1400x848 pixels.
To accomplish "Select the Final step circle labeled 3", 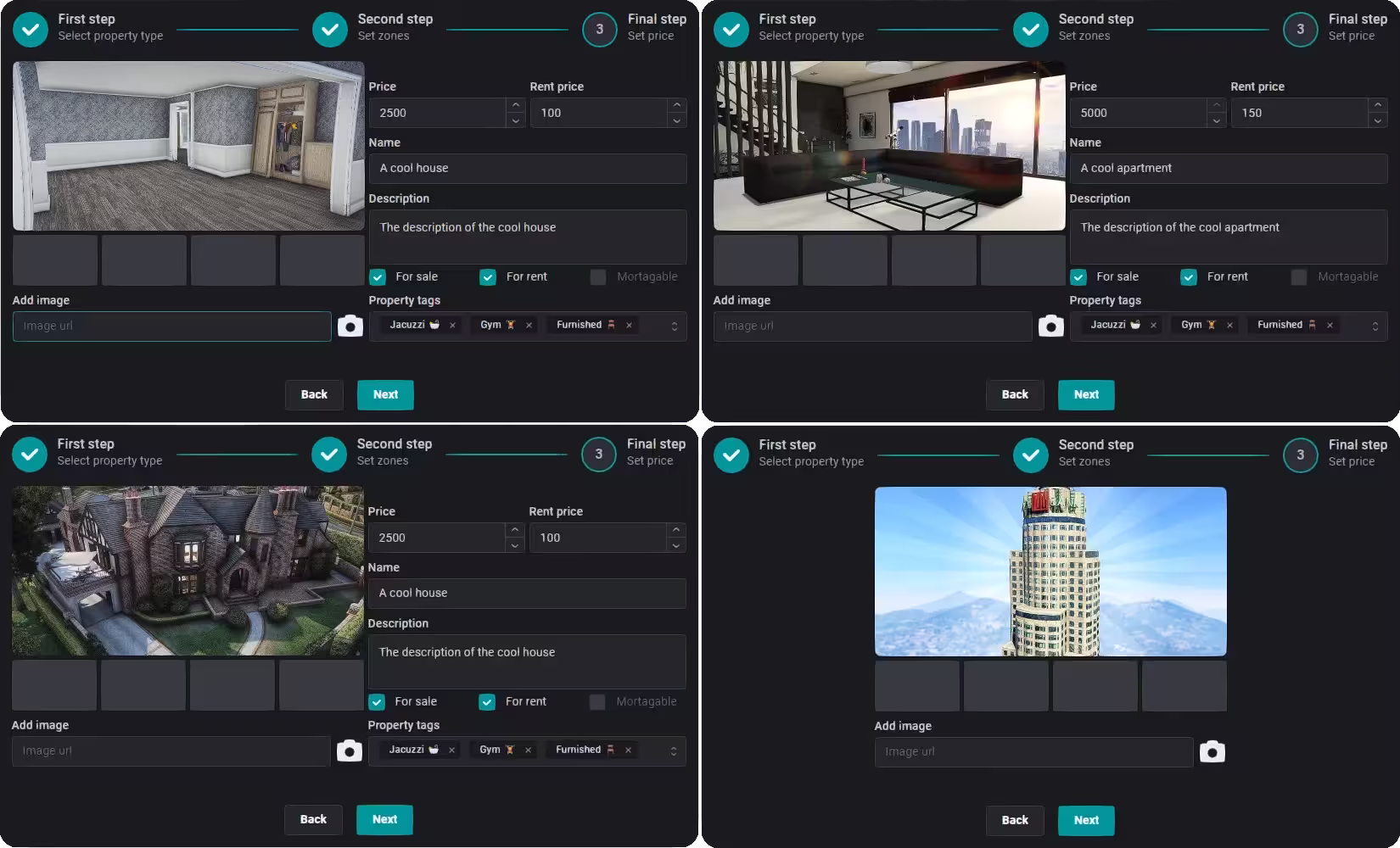I will click(x=599, y=29).
